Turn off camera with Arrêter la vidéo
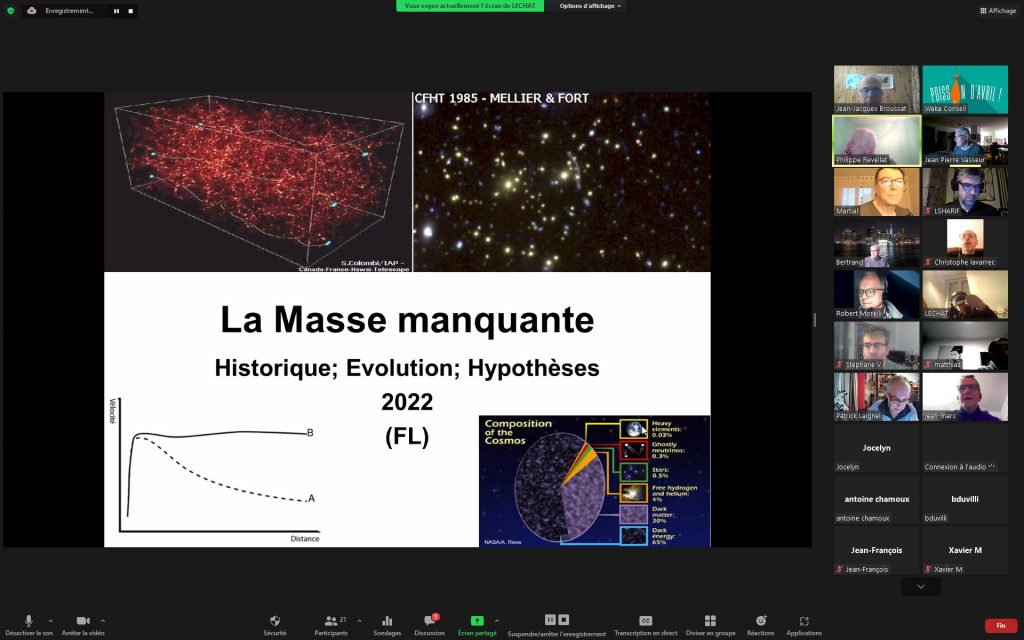The height and width of the screenshot is (640, 1024). [x=83, y=624]
